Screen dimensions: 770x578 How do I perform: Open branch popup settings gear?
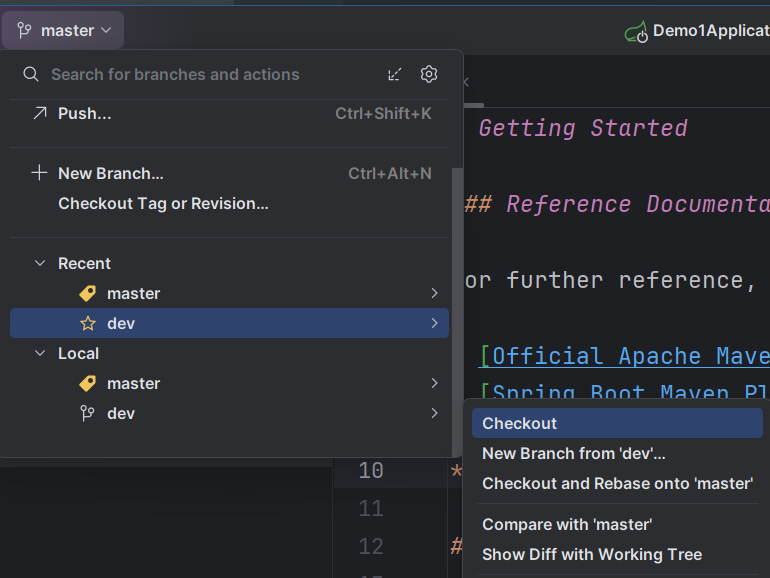click(x=429, y=75)
